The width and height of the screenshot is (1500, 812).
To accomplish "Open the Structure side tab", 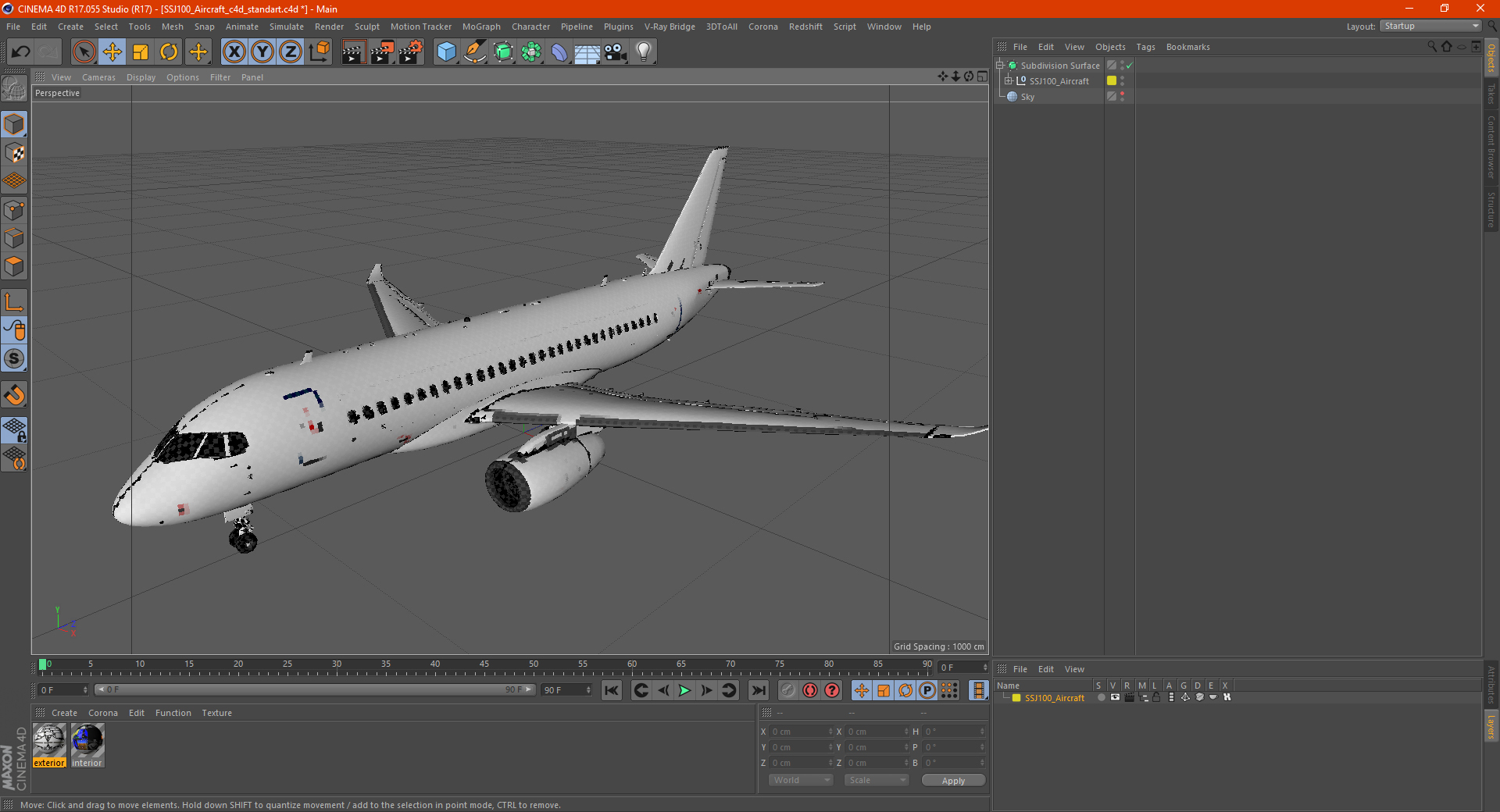I will coord(1491,209).
